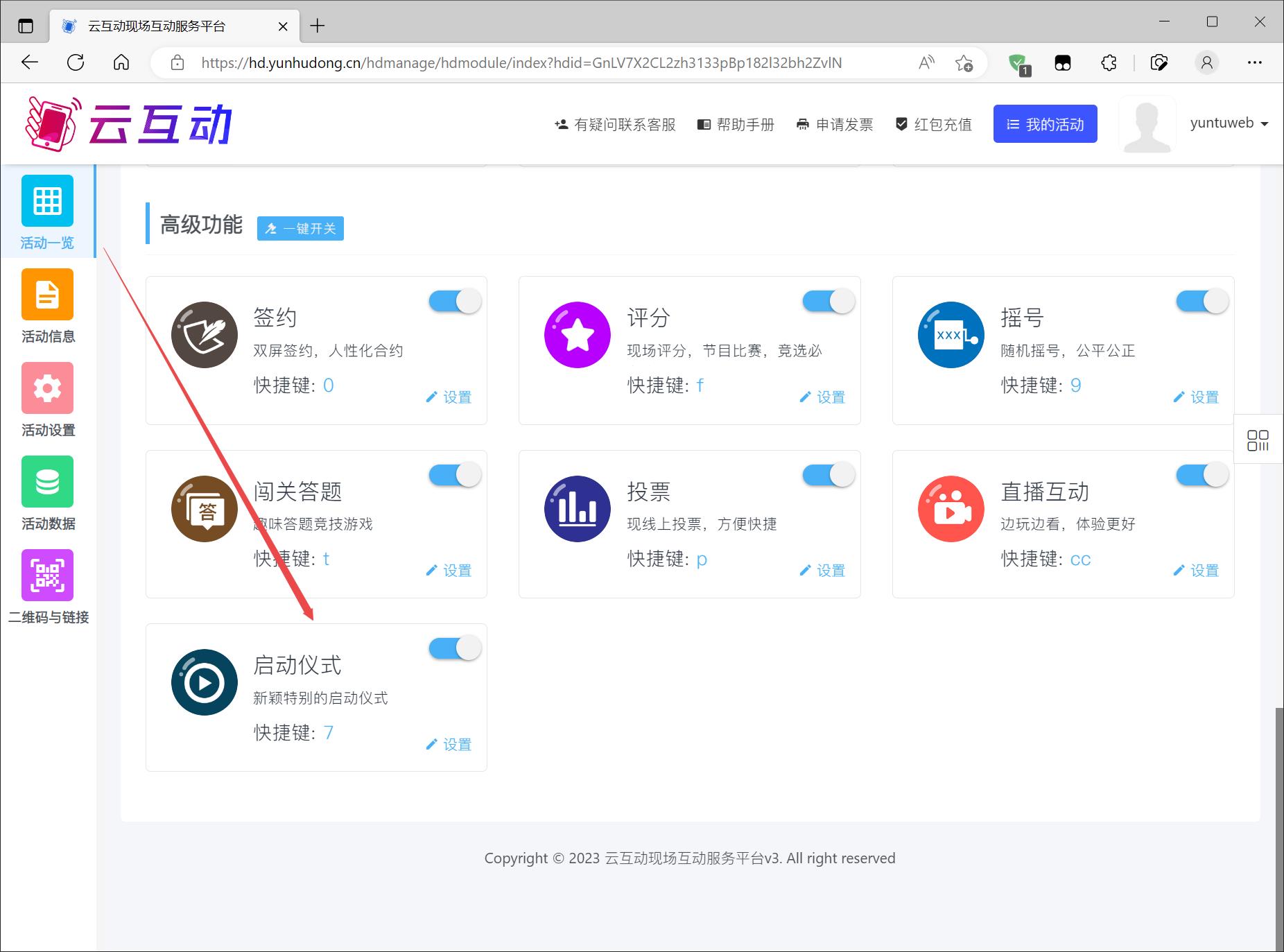The width and height of the screenshot is (1284, 952).
Task: Open the 帮助手册 menu item
Action: (736, 125)
